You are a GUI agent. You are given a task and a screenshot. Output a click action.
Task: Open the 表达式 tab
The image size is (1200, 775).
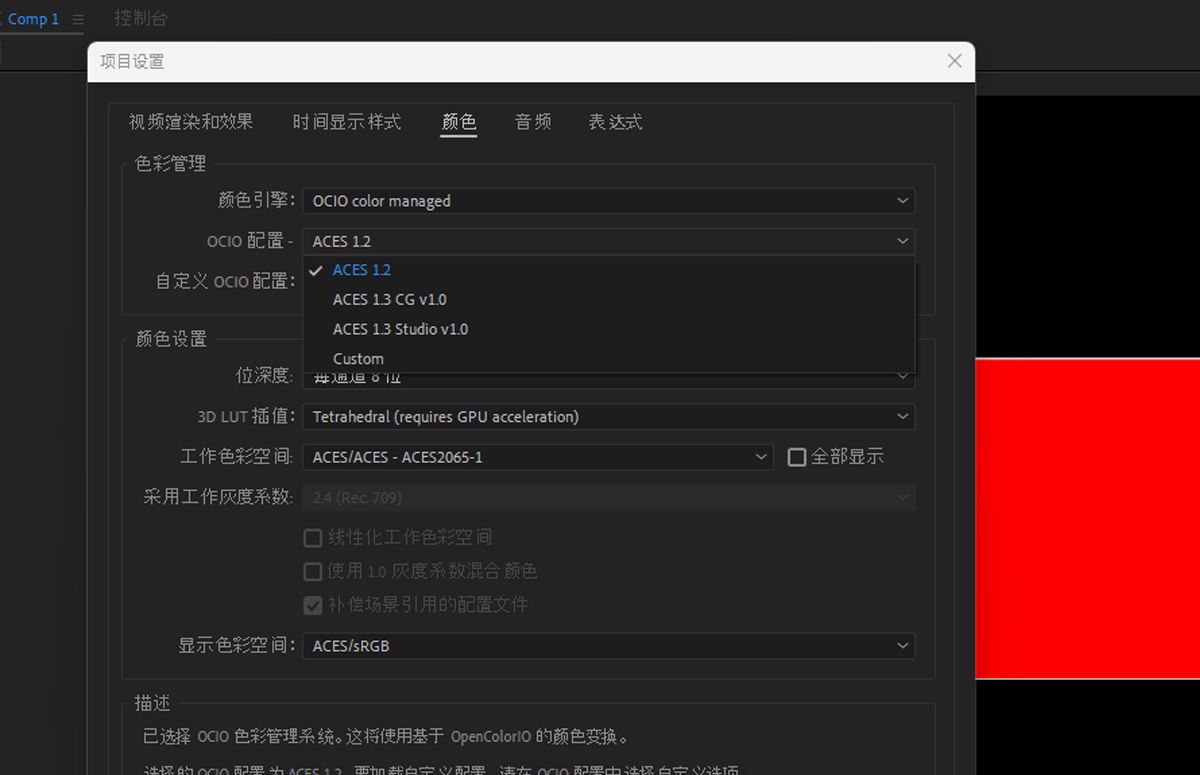(x=614, y=122)
